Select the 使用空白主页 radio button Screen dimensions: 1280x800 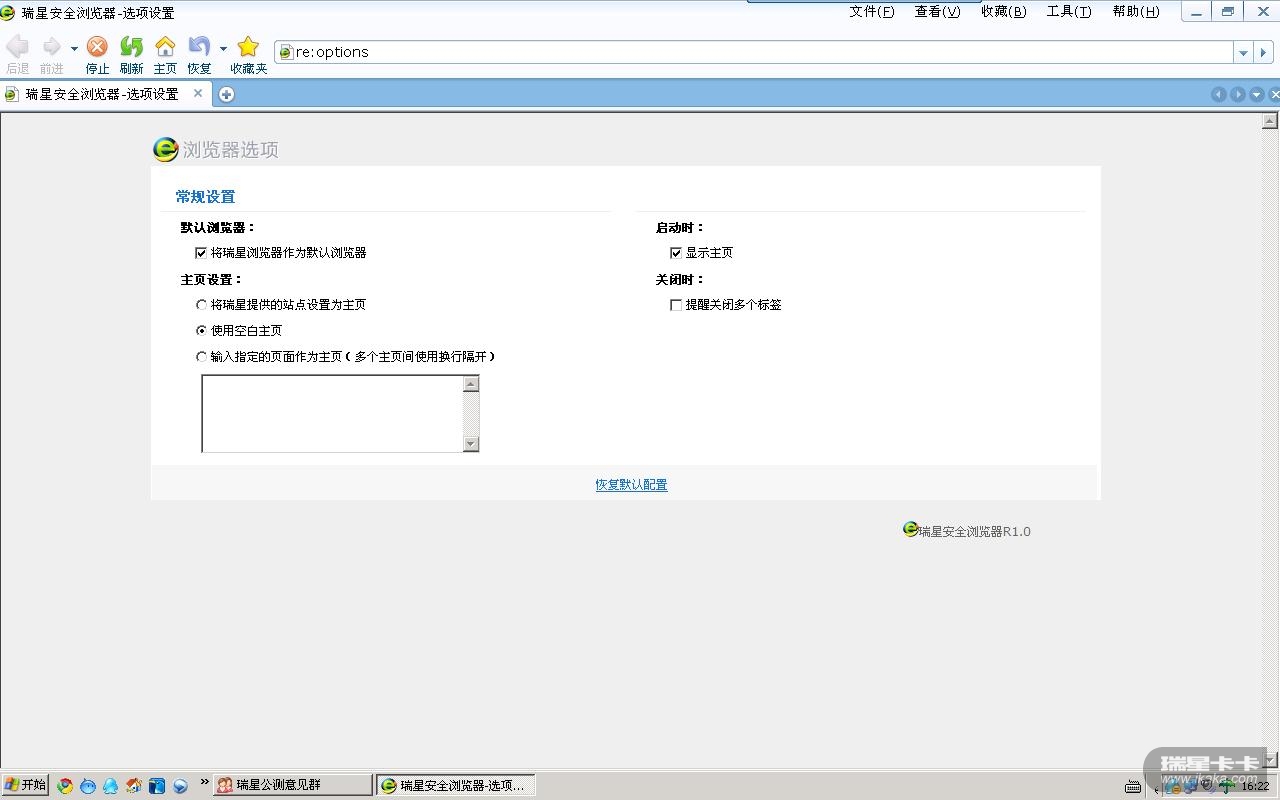tap(201, 331)
